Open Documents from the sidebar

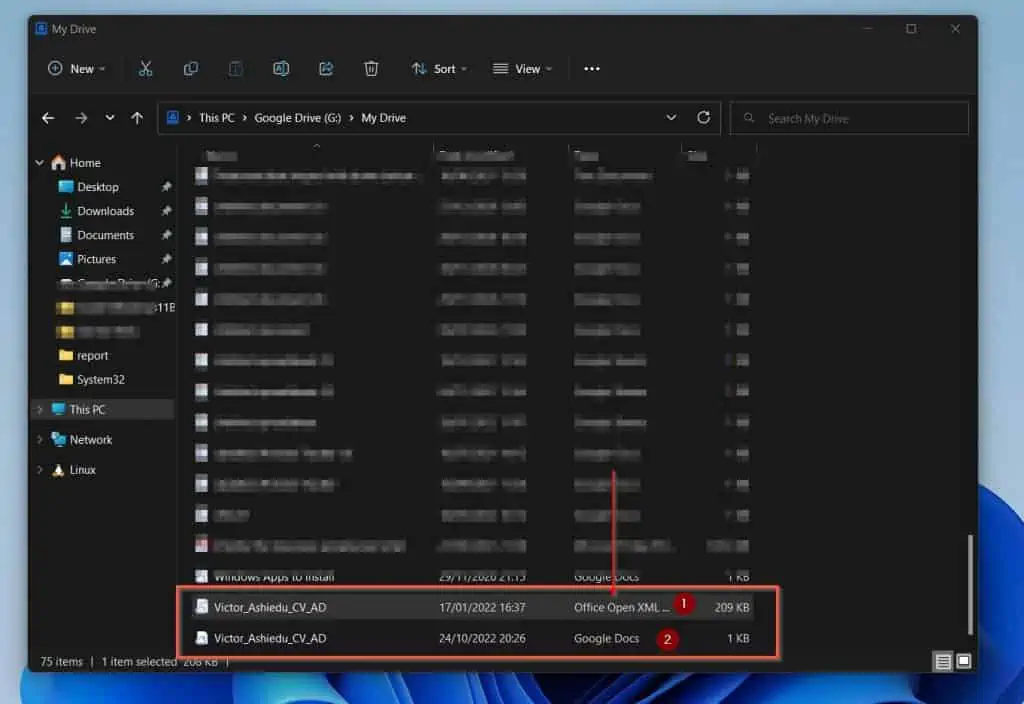click(x=105, y=235)
